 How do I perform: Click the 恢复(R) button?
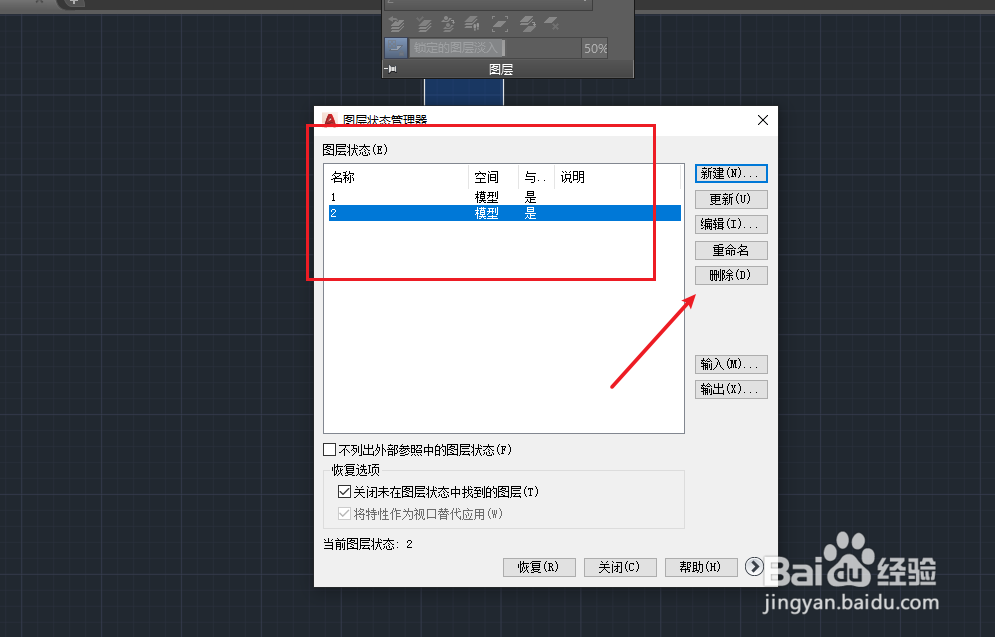tap(539, 567)
